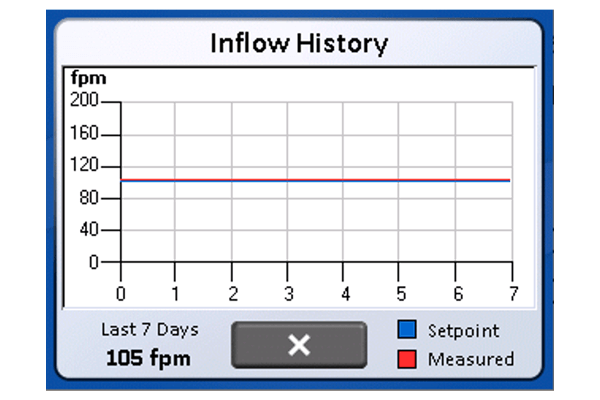
Task: Click the Last 7 Days label
Action: [x=150, y=329]
